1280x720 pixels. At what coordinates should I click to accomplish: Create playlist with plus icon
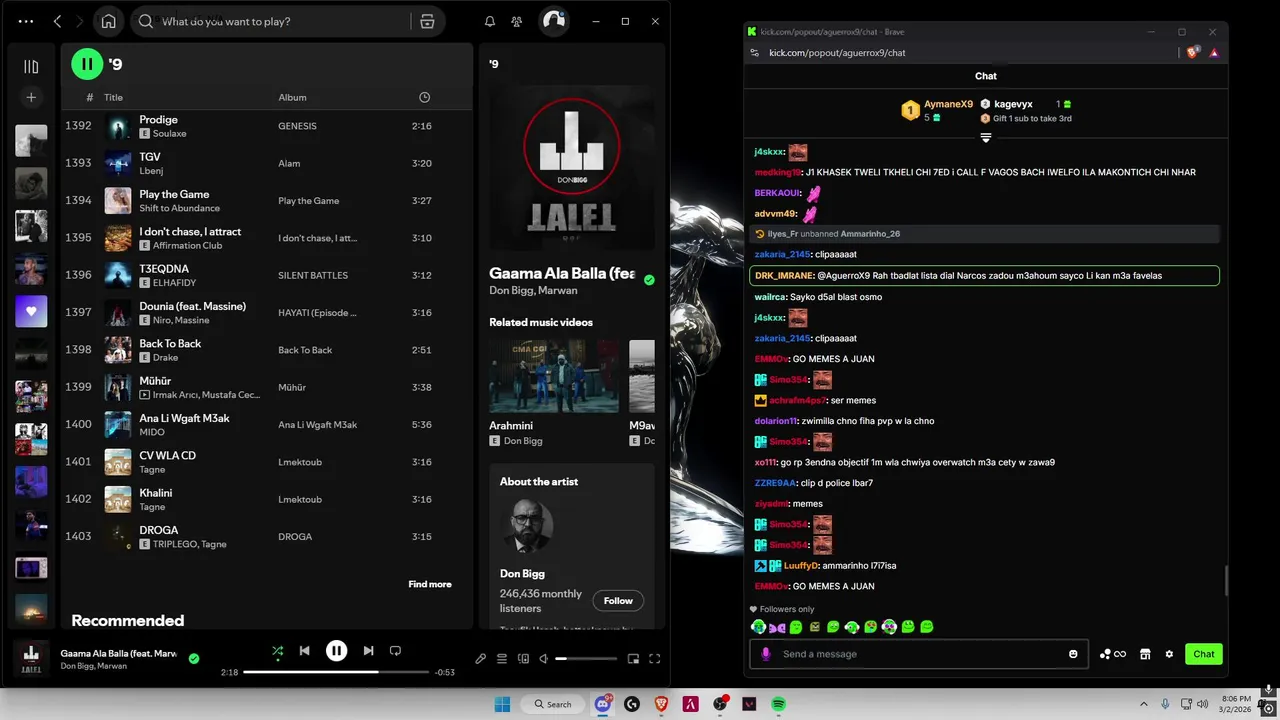31,97
